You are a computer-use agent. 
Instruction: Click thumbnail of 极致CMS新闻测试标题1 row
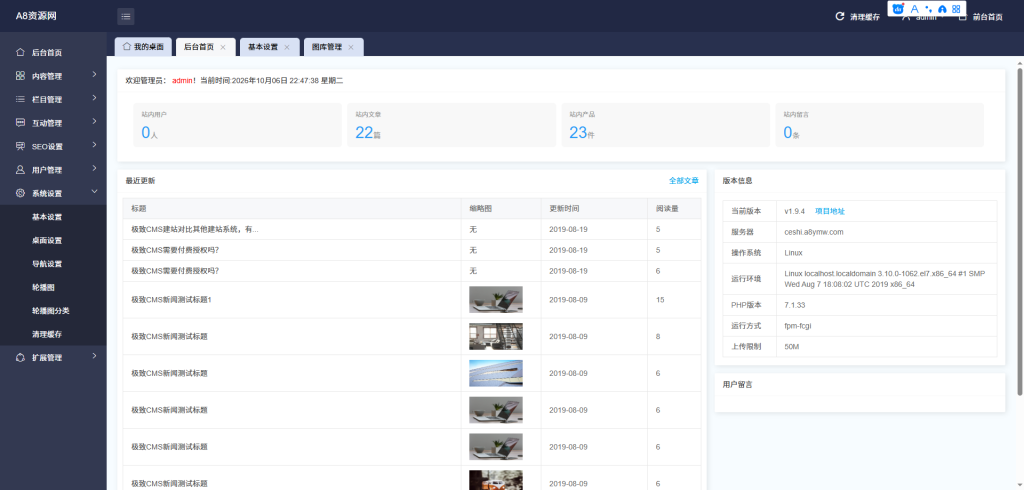(496, 300)
